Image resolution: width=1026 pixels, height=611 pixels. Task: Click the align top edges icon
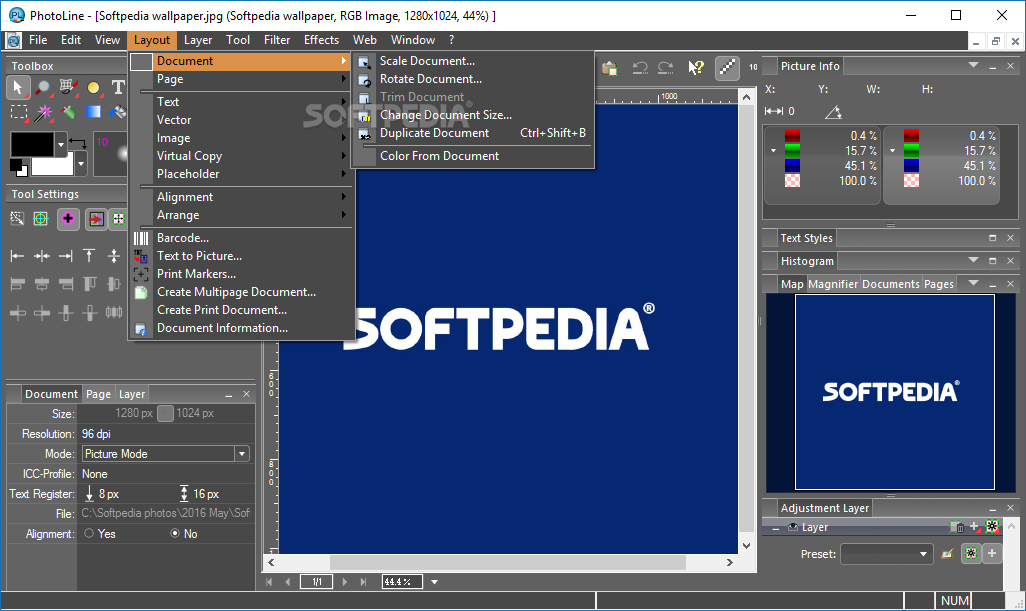point(90,256)
